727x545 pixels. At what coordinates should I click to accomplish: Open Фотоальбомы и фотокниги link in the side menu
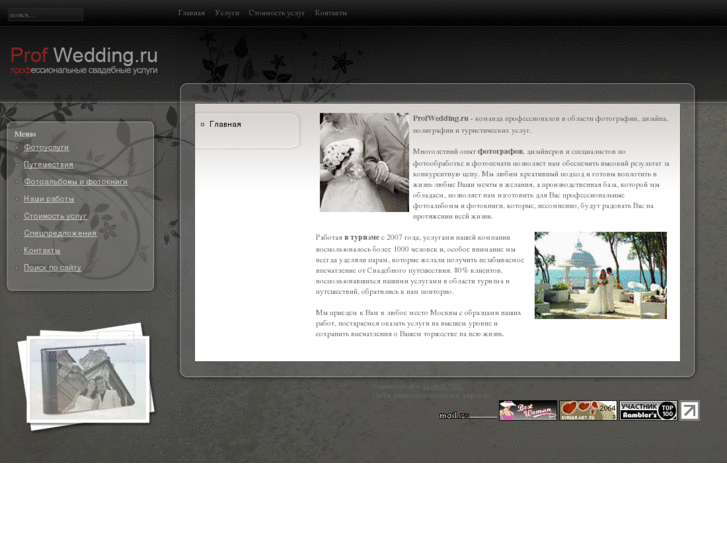76,182
